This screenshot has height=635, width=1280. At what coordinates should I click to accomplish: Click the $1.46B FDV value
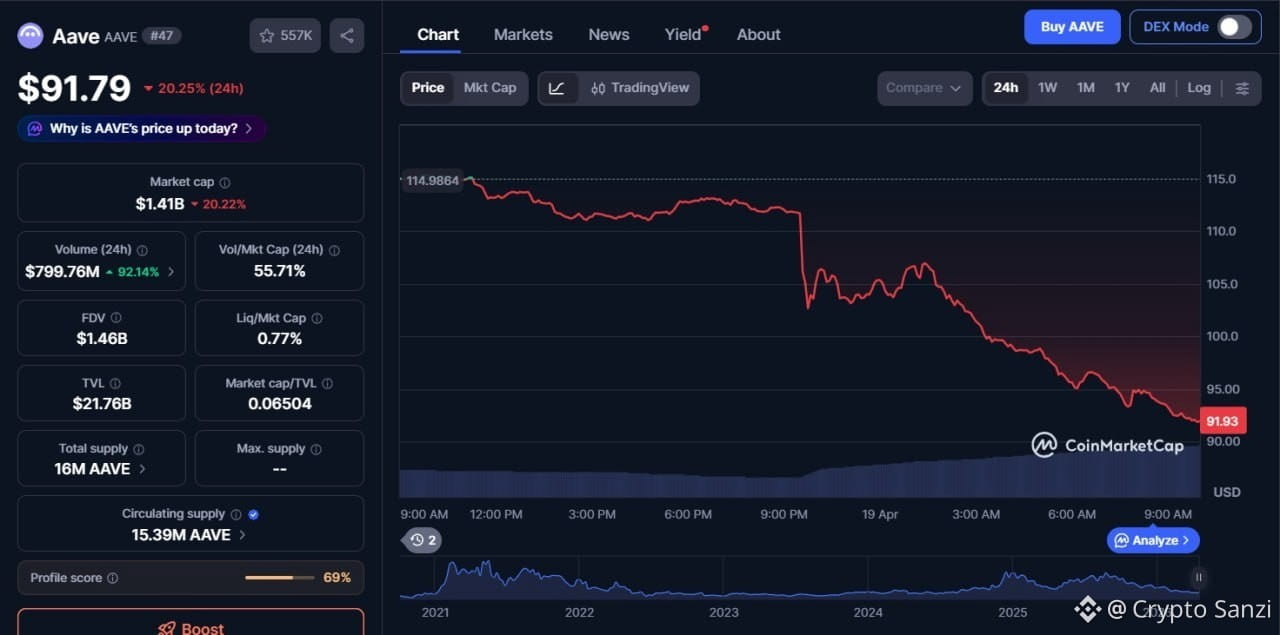(x=102, y=339)
